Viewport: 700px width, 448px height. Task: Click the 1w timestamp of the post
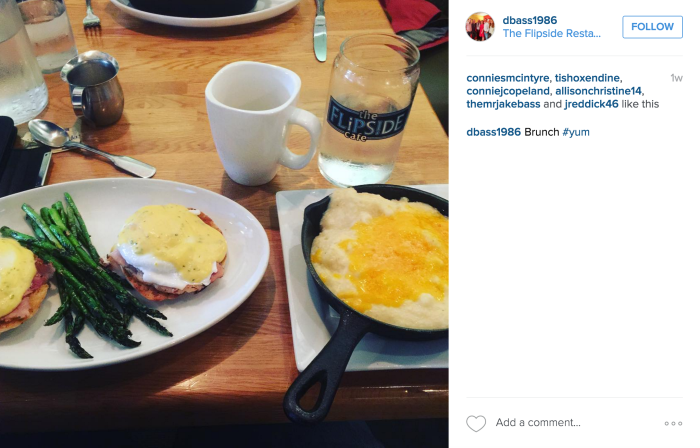[x=676, y=78]
